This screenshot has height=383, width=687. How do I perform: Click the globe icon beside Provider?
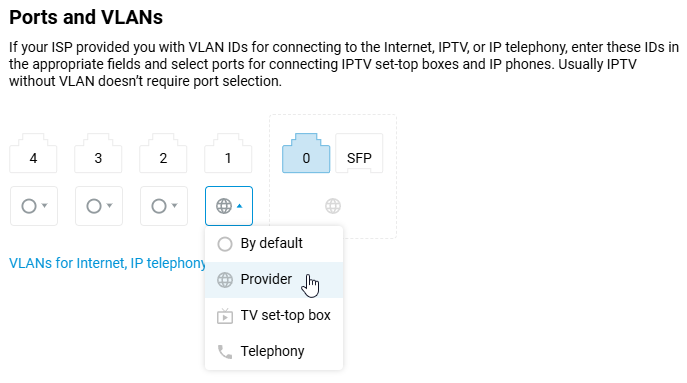pyautogui.click(x=225, y=280)
